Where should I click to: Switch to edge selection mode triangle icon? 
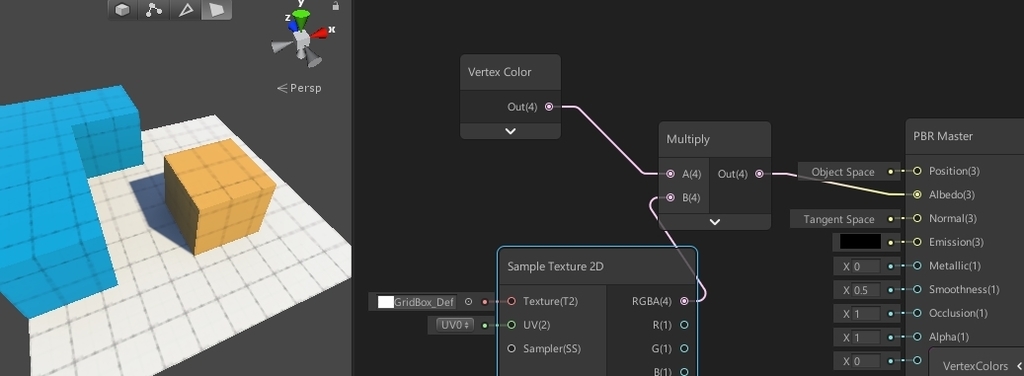(x=185, y=10)
